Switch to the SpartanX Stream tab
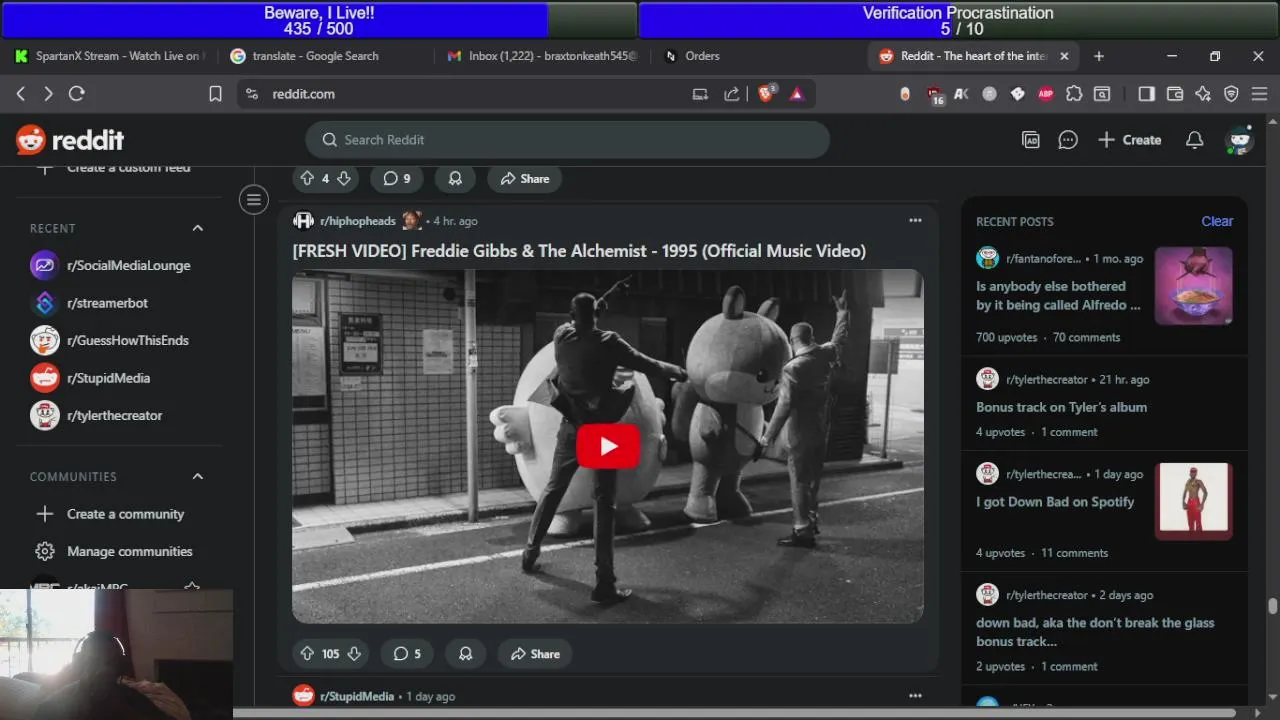The height and width of the screenshot is (720, 1280). coord(108,56)
